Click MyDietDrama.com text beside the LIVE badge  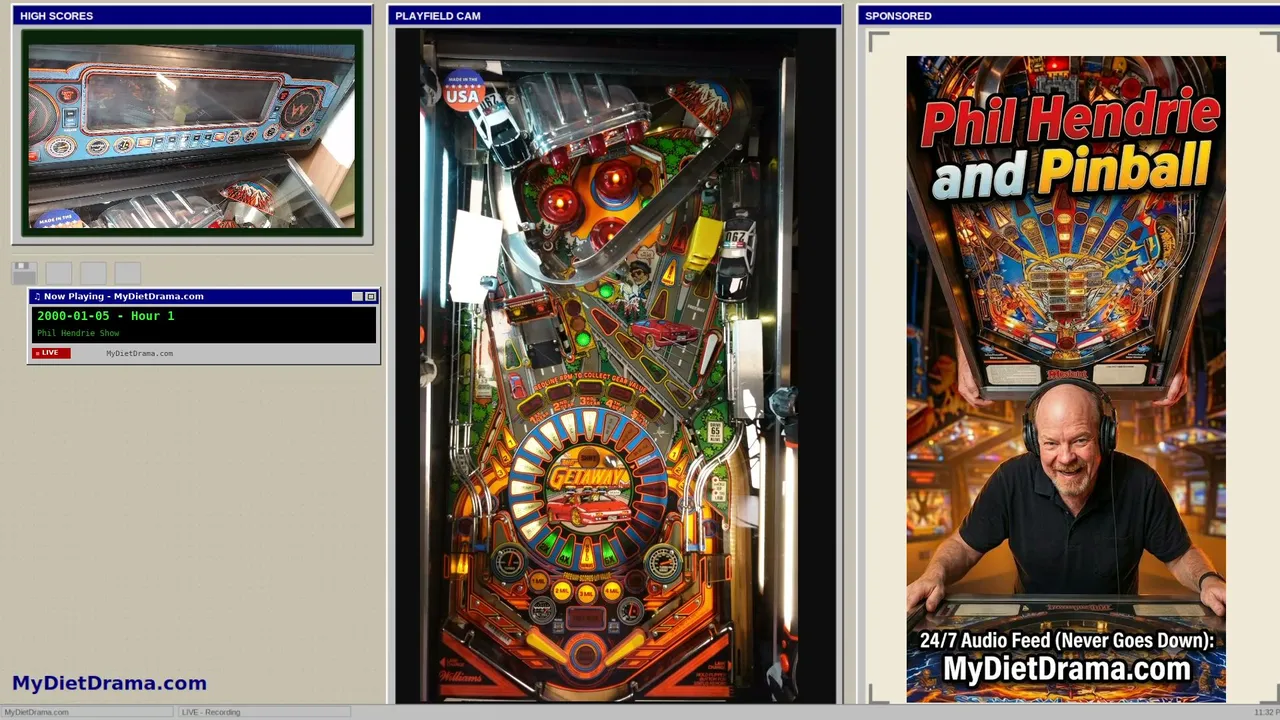[x=139, y=353]
